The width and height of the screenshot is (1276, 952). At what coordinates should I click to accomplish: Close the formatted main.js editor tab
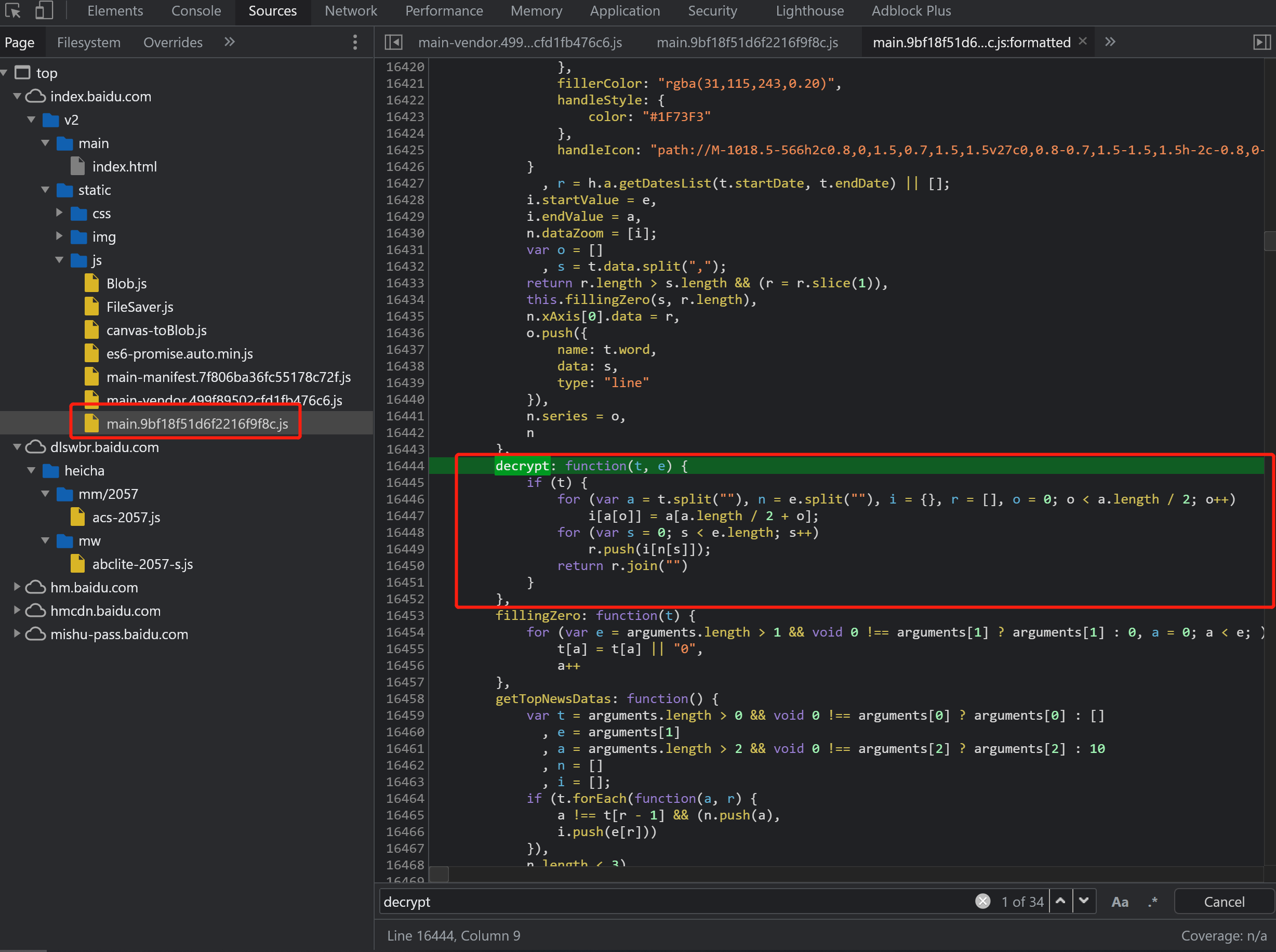pyautogui.click(x=1082, y=41)
